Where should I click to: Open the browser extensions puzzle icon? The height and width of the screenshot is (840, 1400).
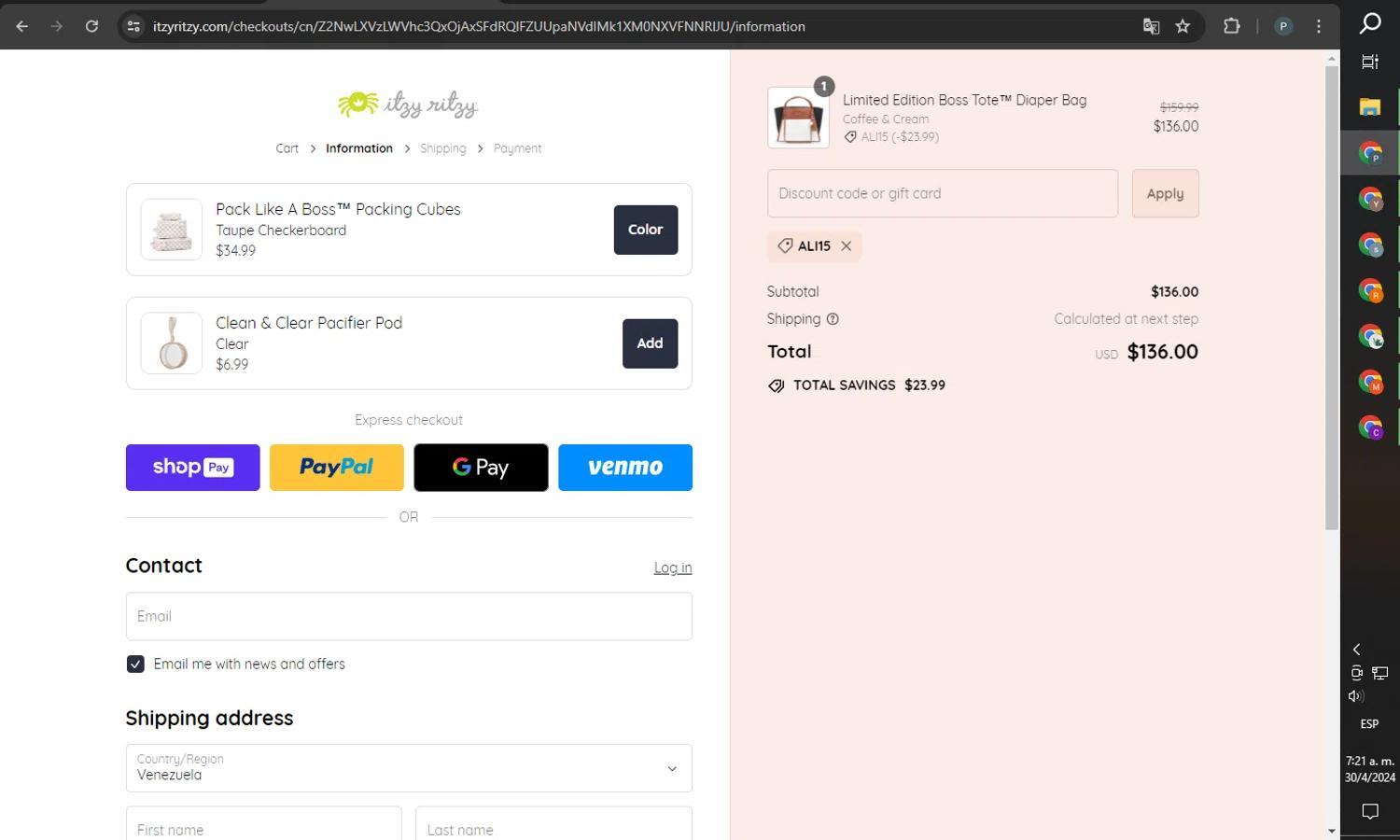pyautogui.click(x=1232, y=26)
